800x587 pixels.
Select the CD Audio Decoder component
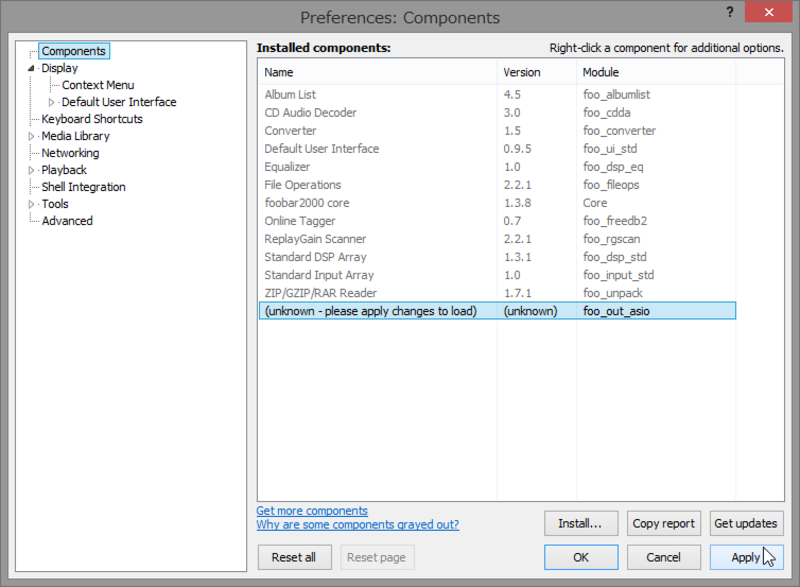point(497,113)
